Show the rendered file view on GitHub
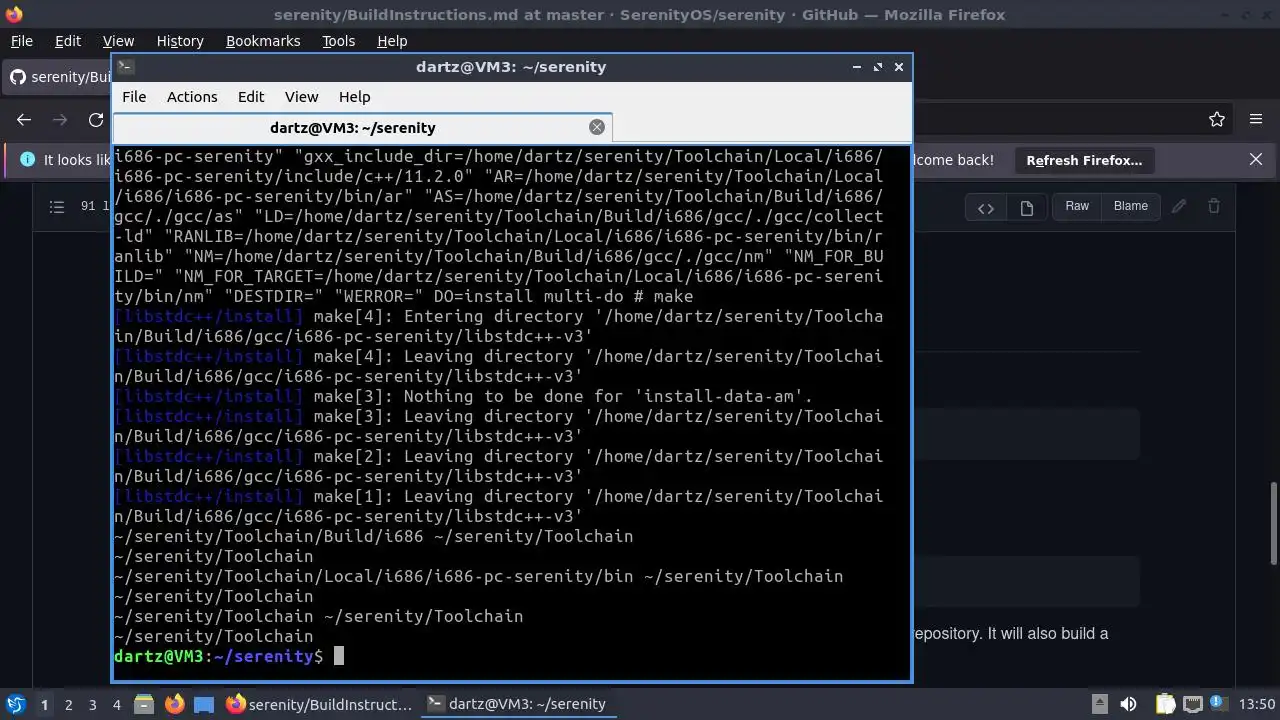The image size is (1280, 720). pyautogui.click(x=1026, y=207)
